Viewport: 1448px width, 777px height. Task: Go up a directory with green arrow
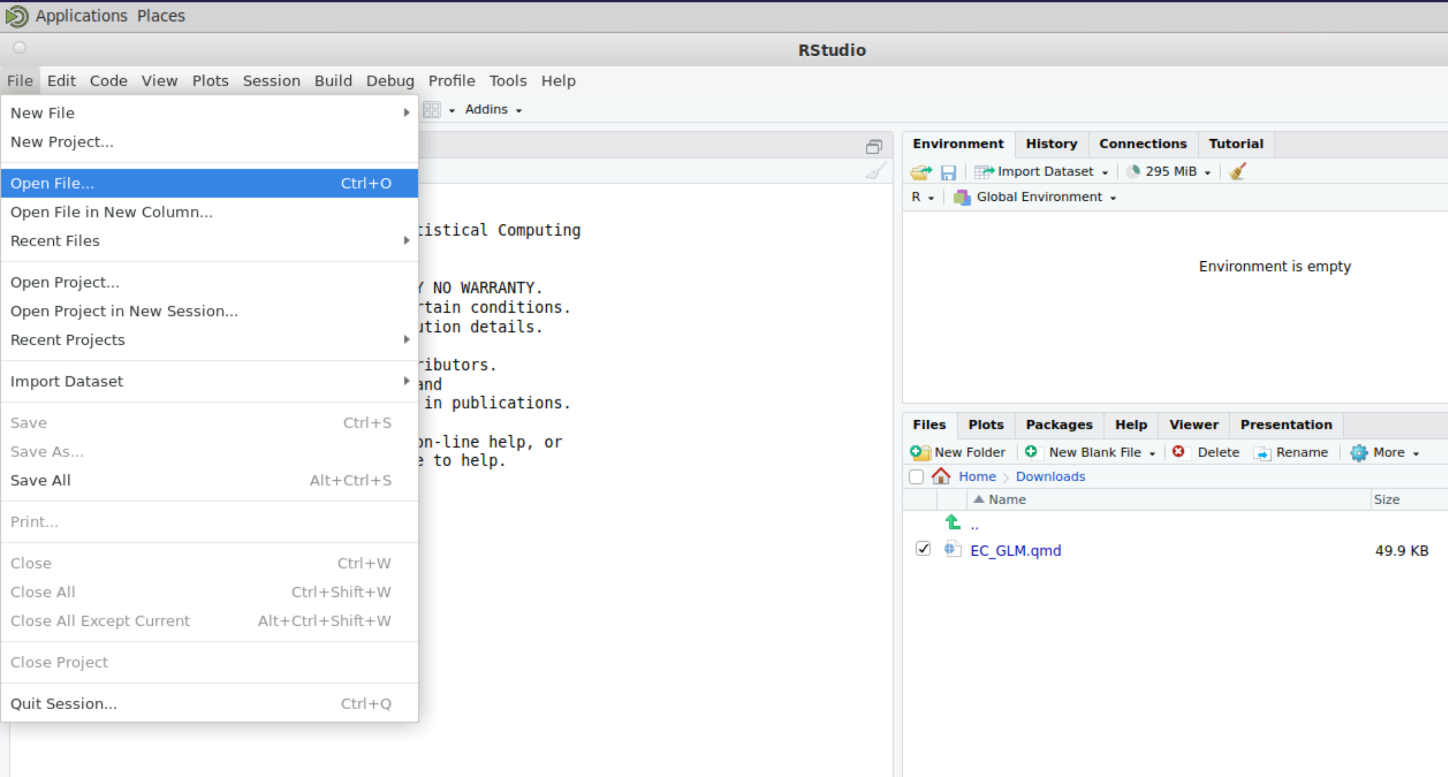click(953, 522)
